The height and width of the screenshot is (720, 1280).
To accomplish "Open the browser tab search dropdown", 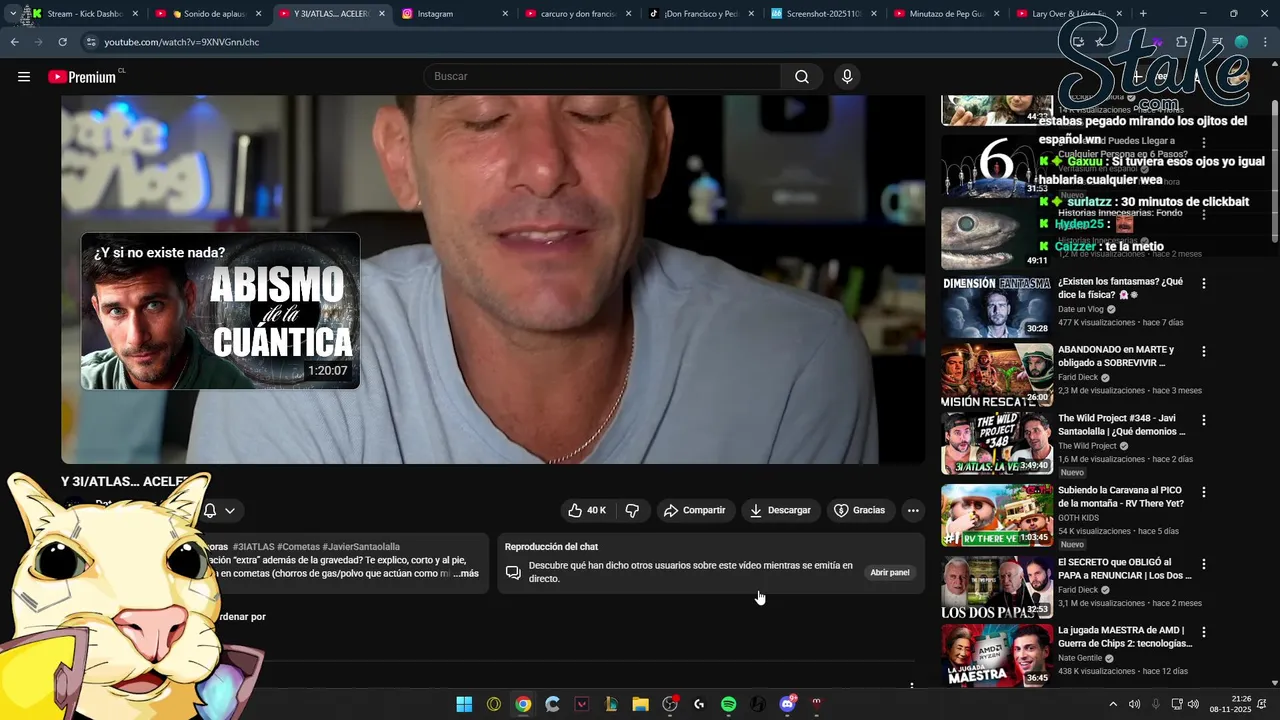I will click(x=12, y=14).
